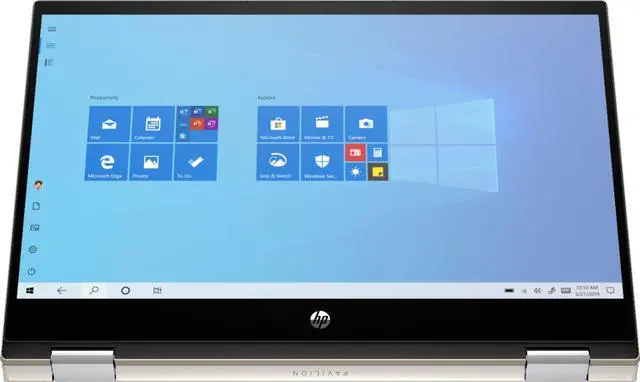Open the Calculator small tile

click(x=378, y=153)
